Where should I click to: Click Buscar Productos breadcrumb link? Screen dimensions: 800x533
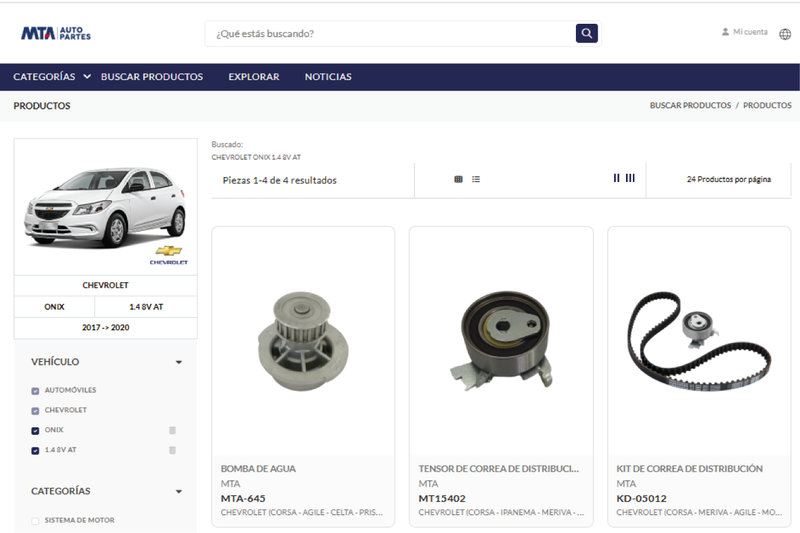coord(690,105)
